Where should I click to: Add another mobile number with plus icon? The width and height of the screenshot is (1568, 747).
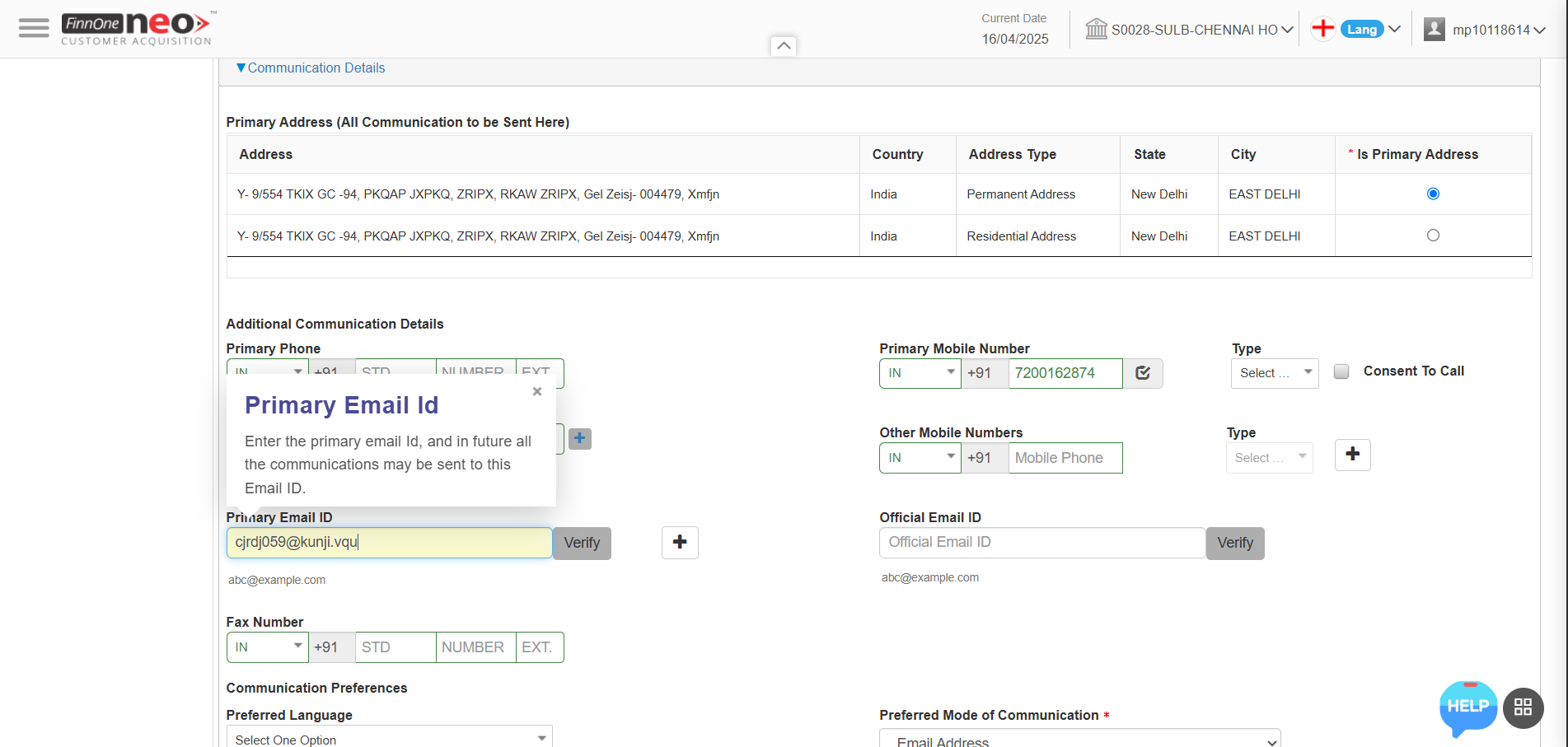[x=1352, y=455]
